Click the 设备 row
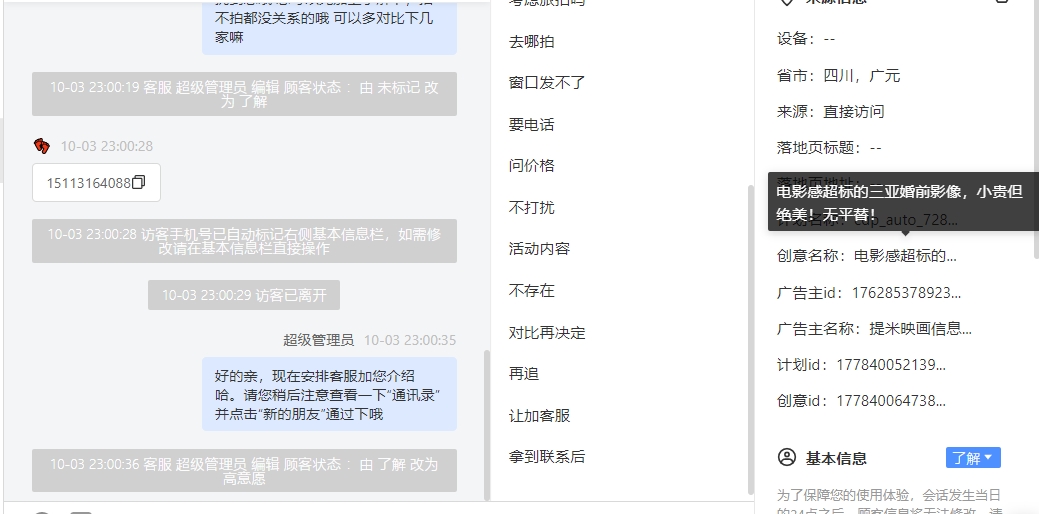The image size is (1039, 514). tap(806, 39)
